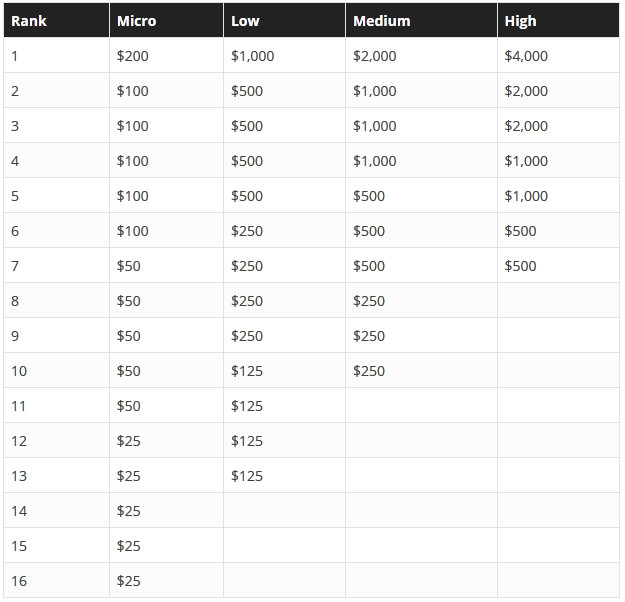
Task: Click the $125 Low prize for rank 13
Action: click(285, 475)
